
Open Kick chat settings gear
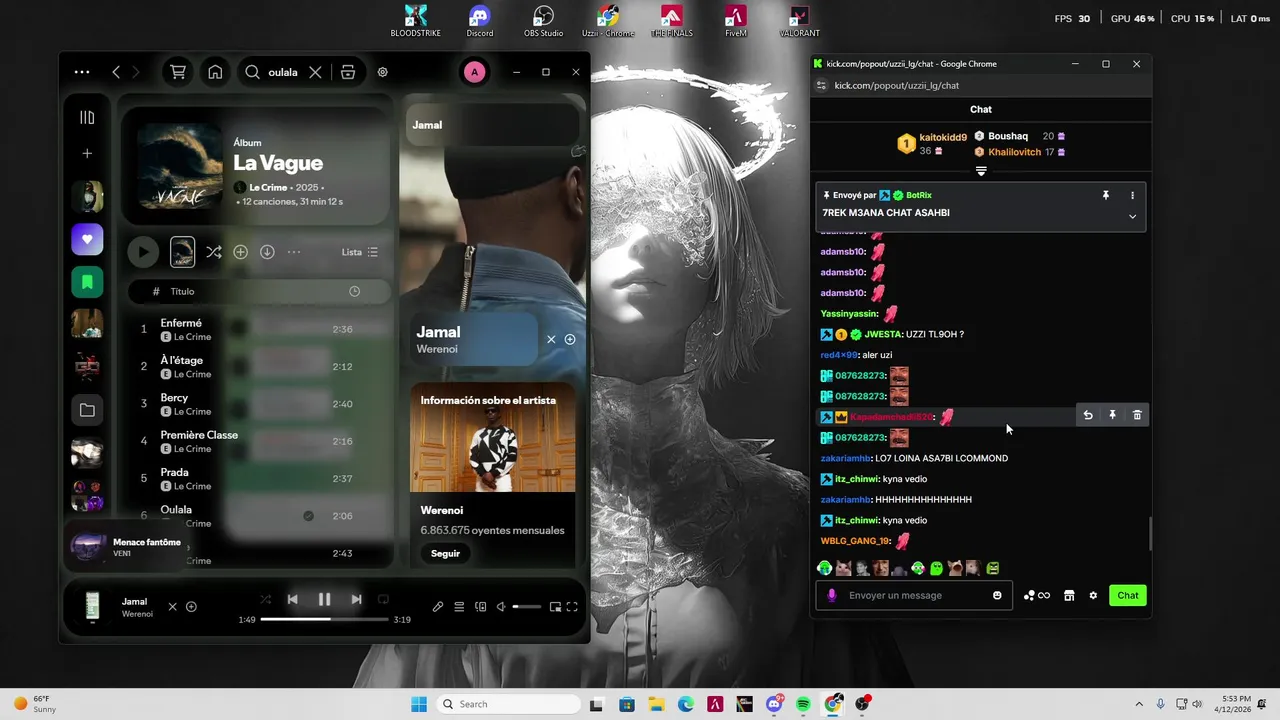tap(1093, 595)
